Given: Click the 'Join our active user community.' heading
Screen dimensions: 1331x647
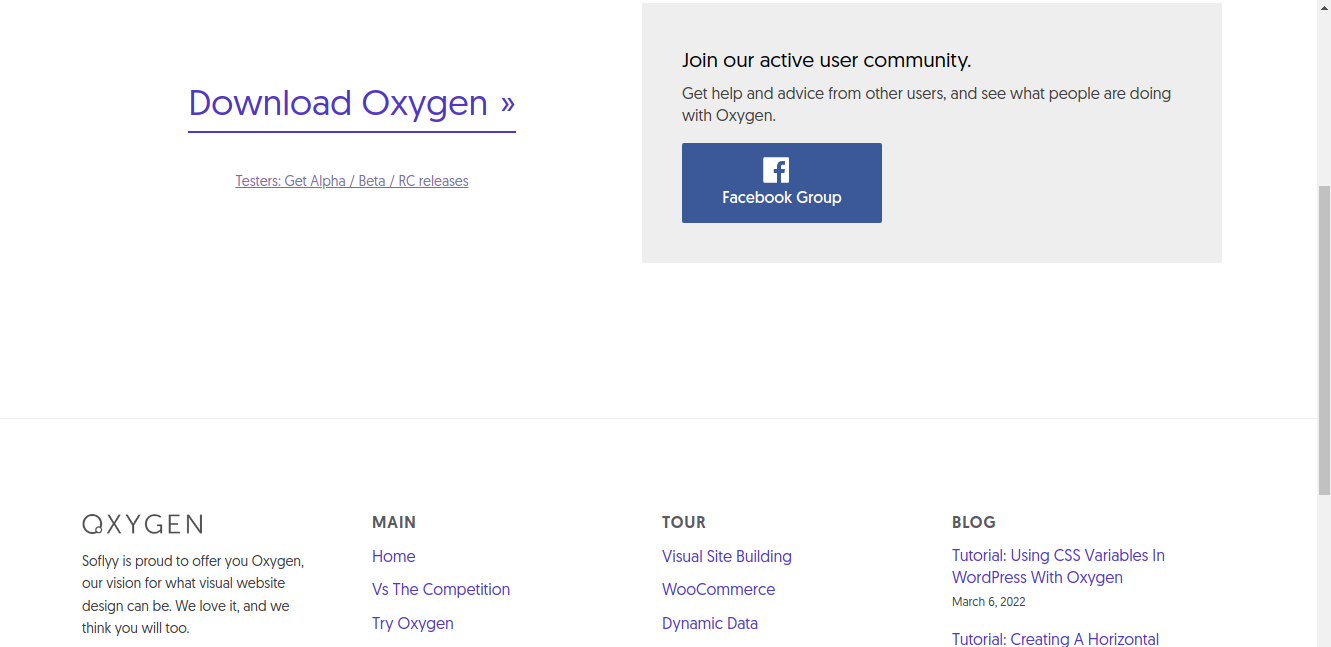Looking at the screenshot, I should [826, 60].
